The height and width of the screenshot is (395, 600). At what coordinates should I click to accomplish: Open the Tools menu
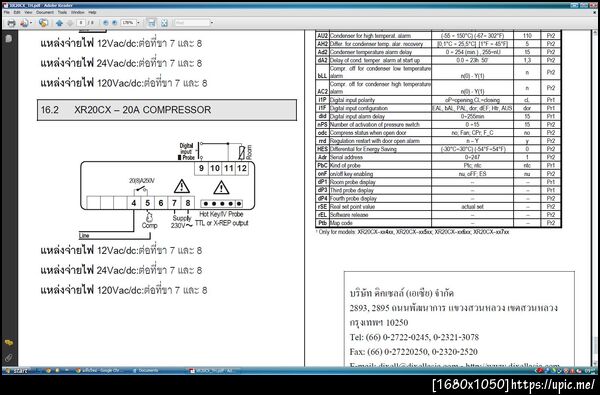(x=62, y=12)
